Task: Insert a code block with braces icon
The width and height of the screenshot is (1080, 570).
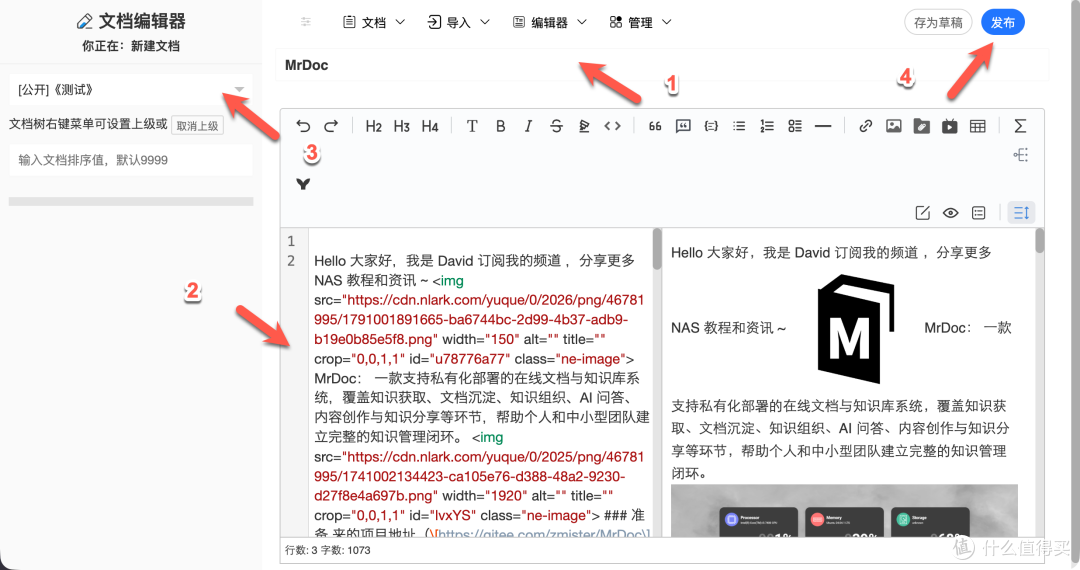Action: point(712,126)
